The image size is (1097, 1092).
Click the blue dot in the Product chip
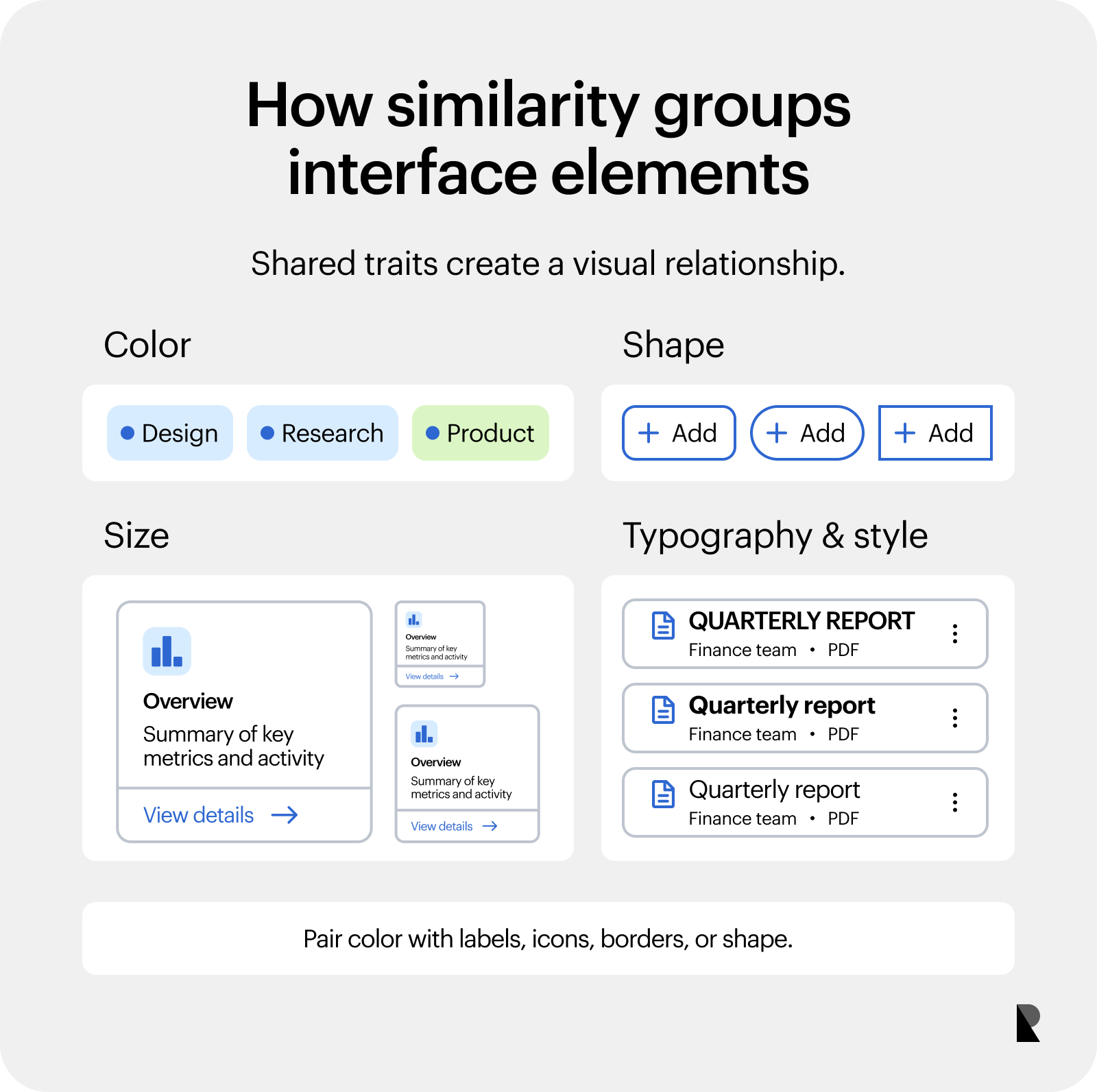tap(433, 433)
